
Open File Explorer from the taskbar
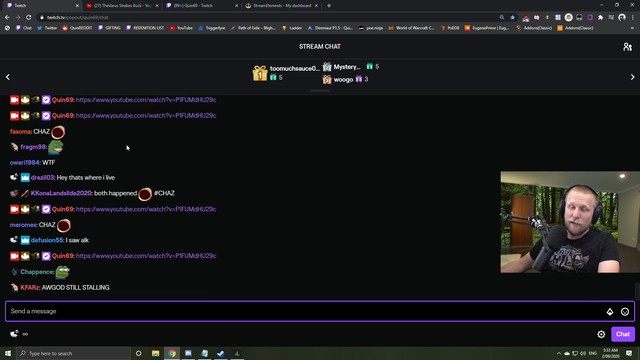point(156,353)
